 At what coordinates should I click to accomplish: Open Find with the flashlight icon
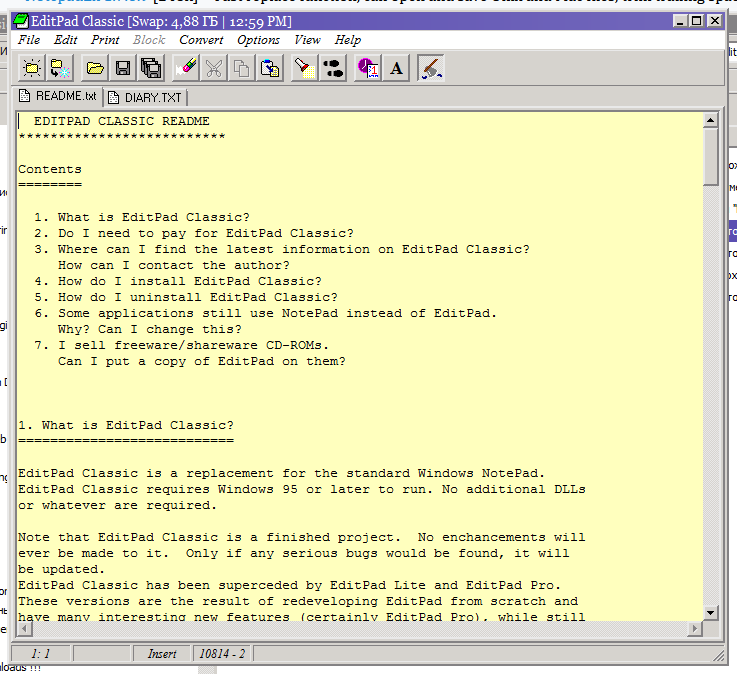coord(305,69)
